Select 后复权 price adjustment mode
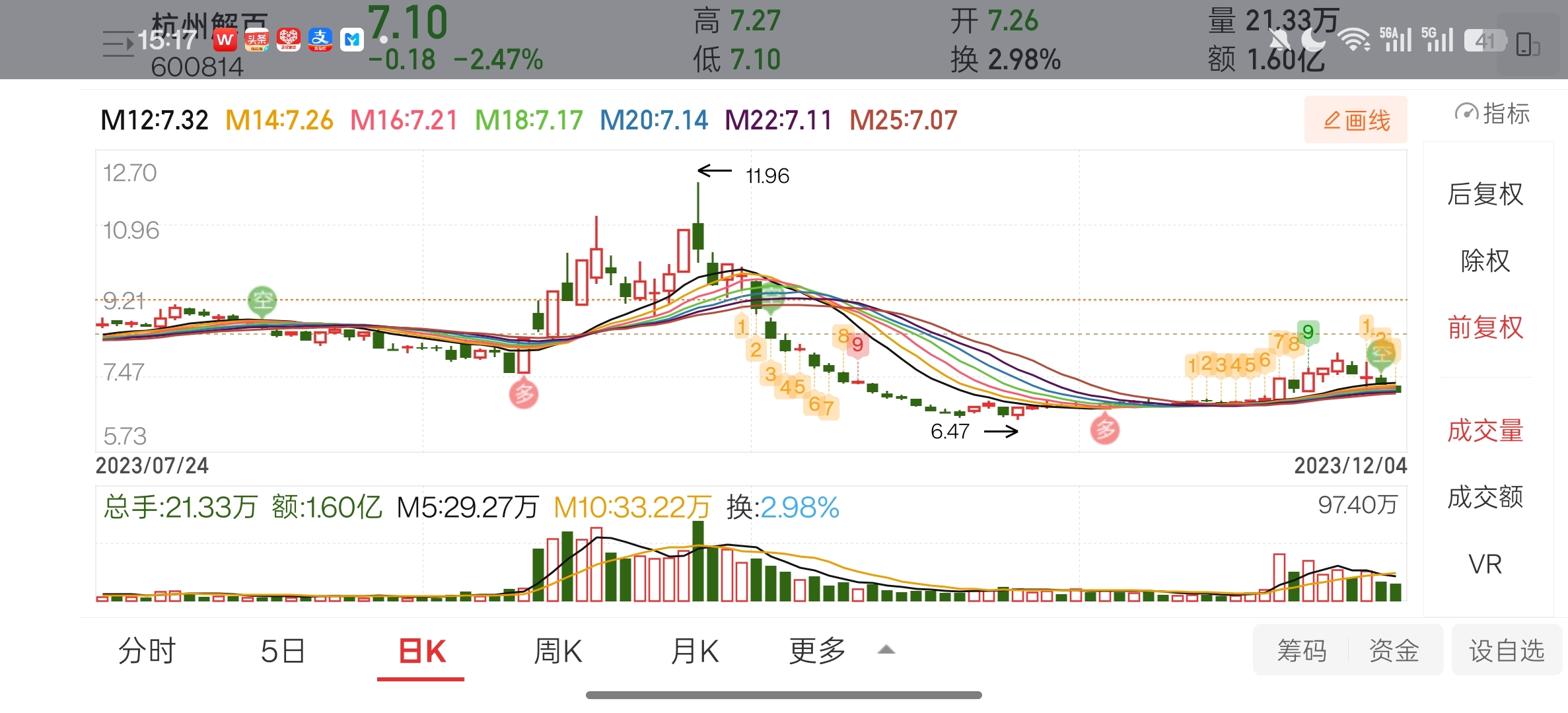 [1485, 194]
